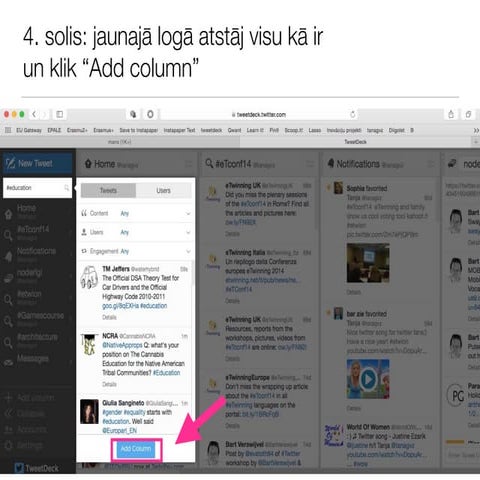Click #education hashtag in TM Jeffers tweet
The image size is (480, 480).
pyautogui.click(x=153, y=306)
